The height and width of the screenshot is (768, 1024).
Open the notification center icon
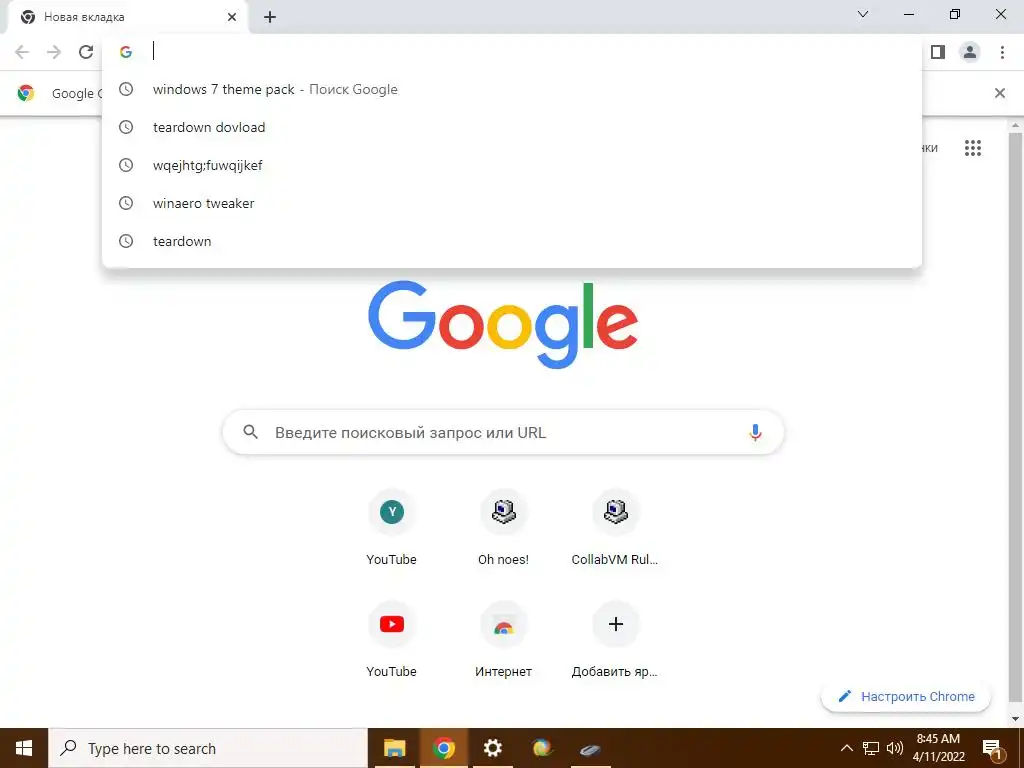(x=992, y=749)
